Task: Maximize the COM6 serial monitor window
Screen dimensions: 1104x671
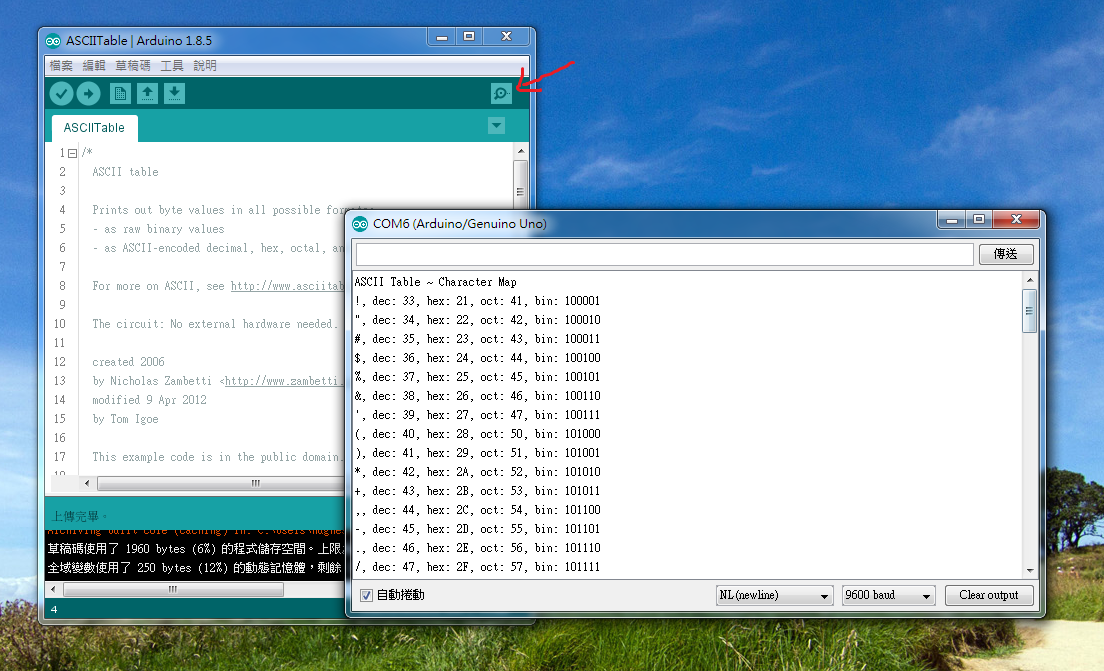Action: [979, 219]
